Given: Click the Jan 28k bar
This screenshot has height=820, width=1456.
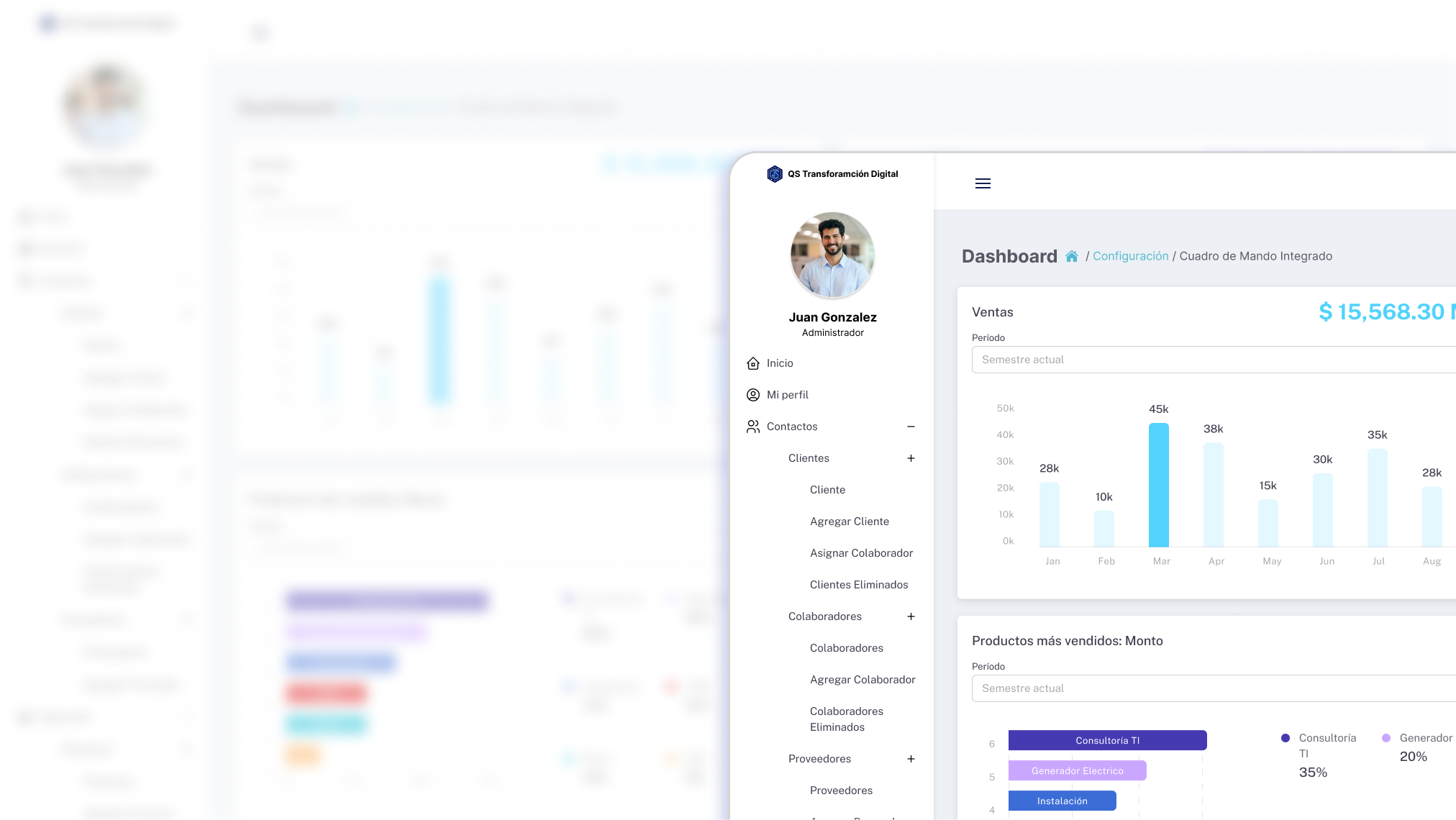Looking at the screenshot, I should 1050,514.
